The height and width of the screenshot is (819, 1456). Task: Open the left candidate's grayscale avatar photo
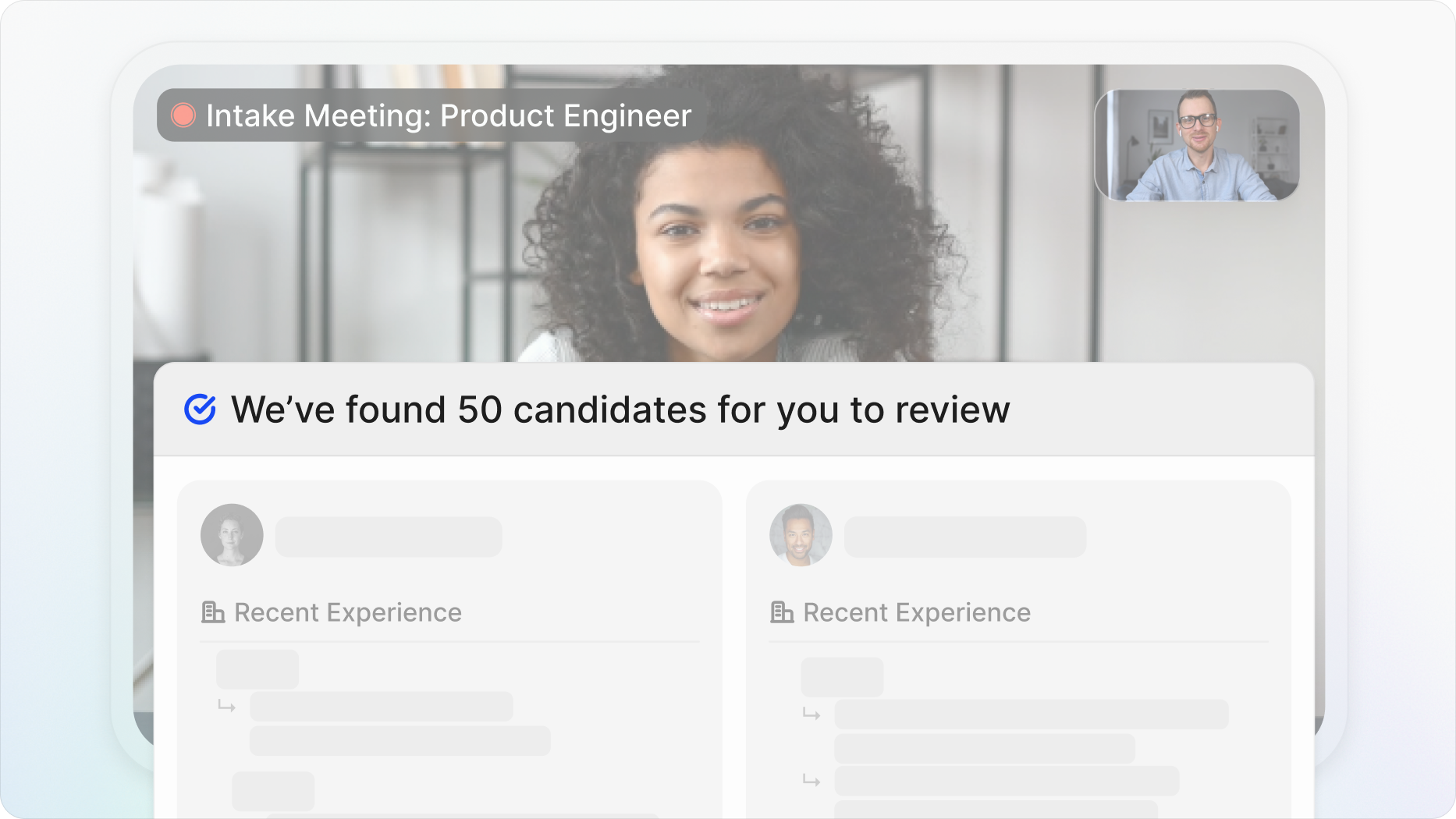click(232, 535)
